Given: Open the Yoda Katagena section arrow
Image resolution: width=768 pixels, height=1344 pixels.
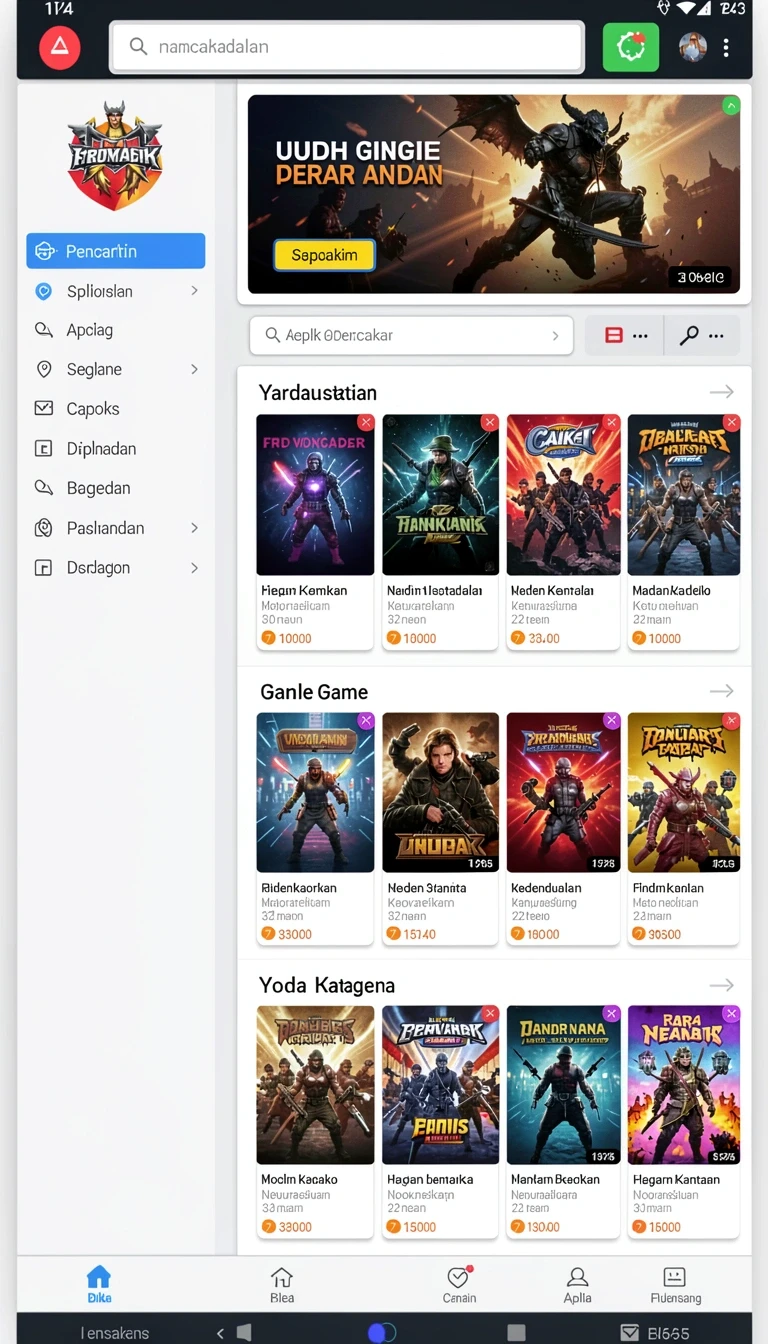Looking at the screenshot, I should (x=722, y=985).
